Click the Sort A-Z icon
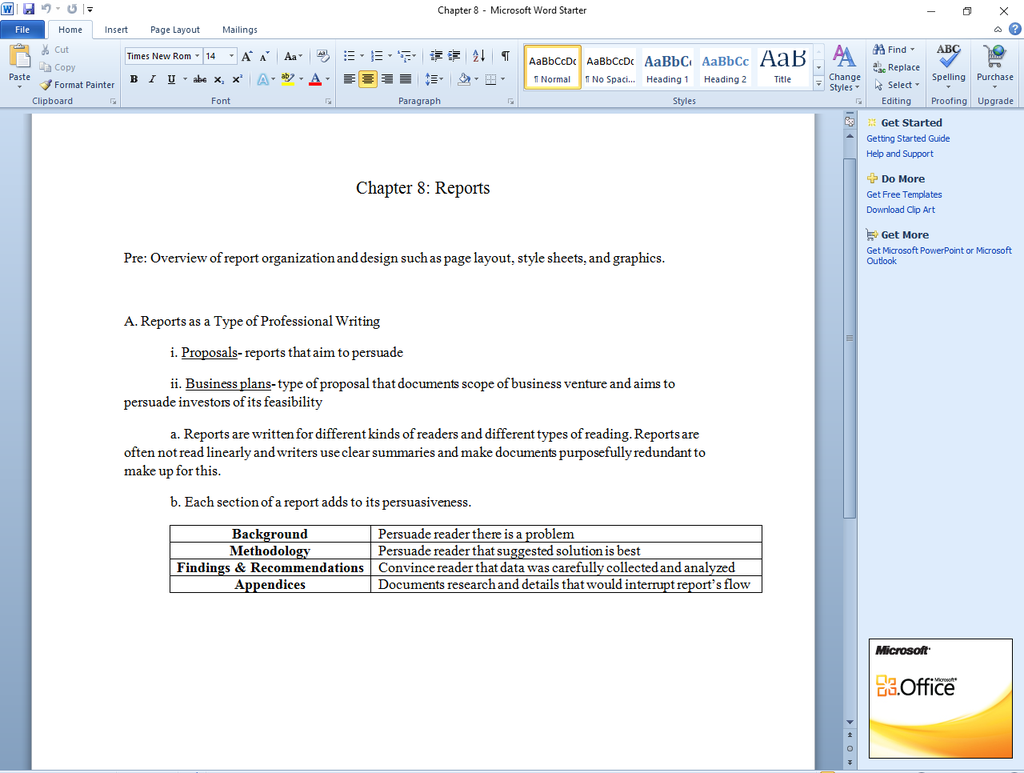This screenshot has width=1024, height=773. click(x=479, y=56)
